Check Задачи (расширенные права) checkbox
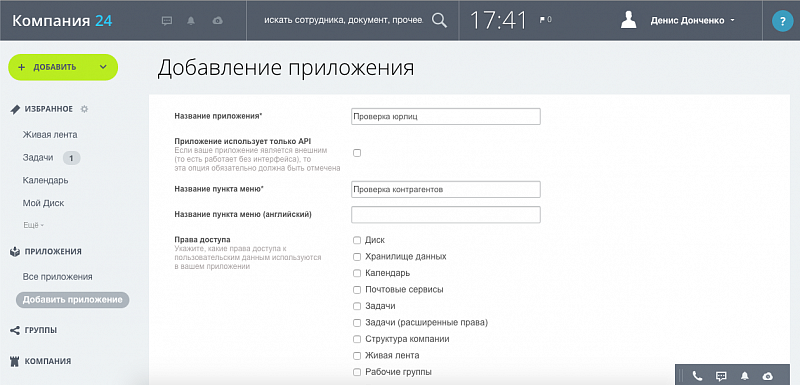This screenshot has height=385, width=800. (357, 323)
